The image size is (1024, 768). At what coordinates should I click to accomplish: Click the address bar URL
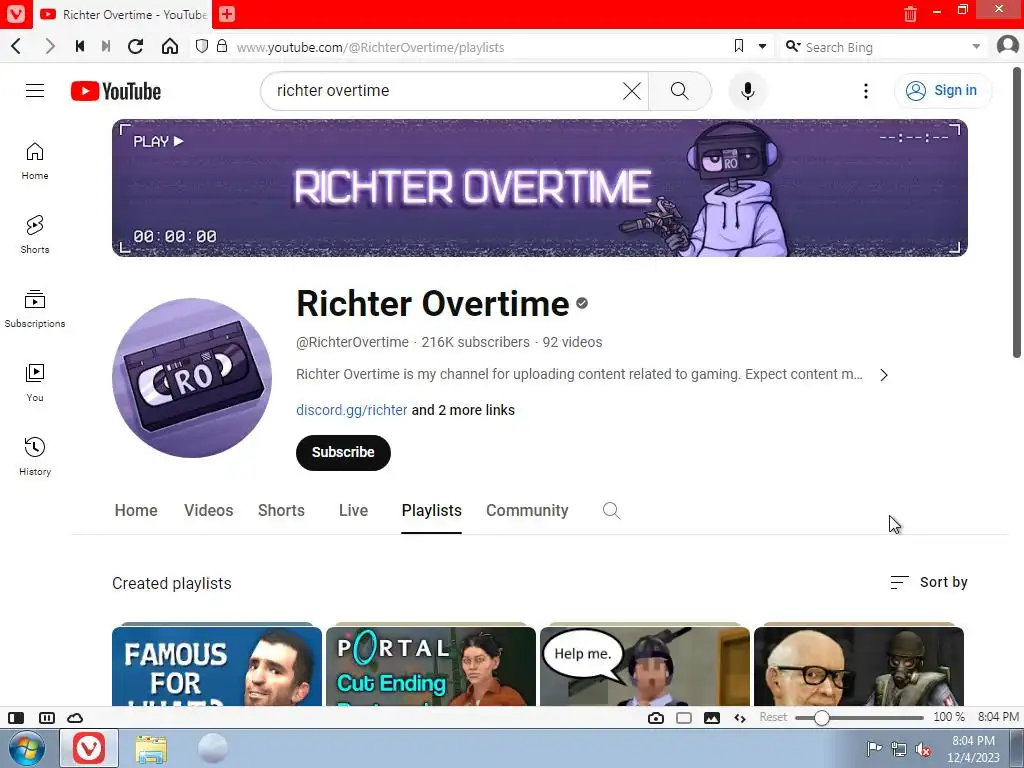[x=370, y=47]
